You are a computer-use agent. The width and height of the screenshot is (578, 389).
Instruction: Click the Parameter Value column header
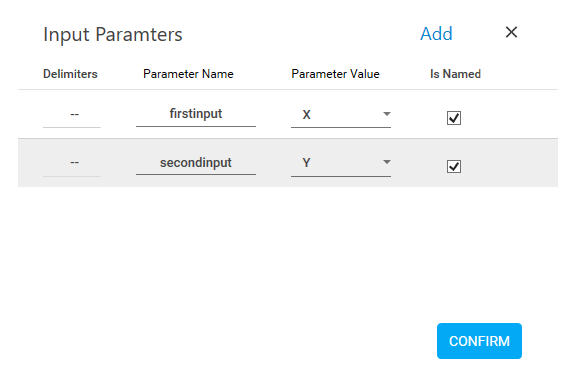pos(335,74)
